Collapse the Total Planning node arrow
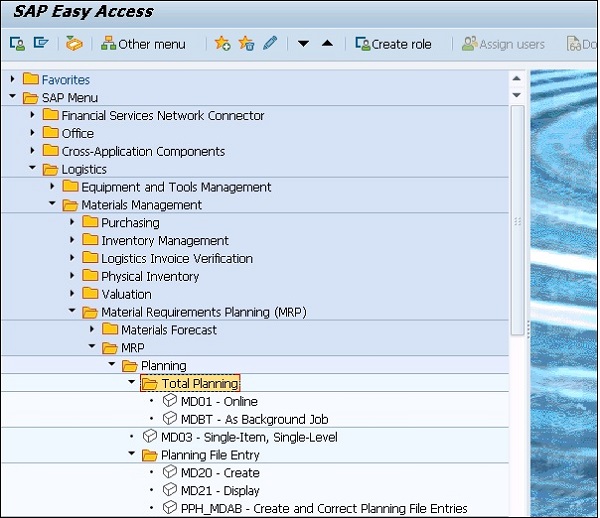This screenshot has width=600, height=518. [x=132, y=382]
